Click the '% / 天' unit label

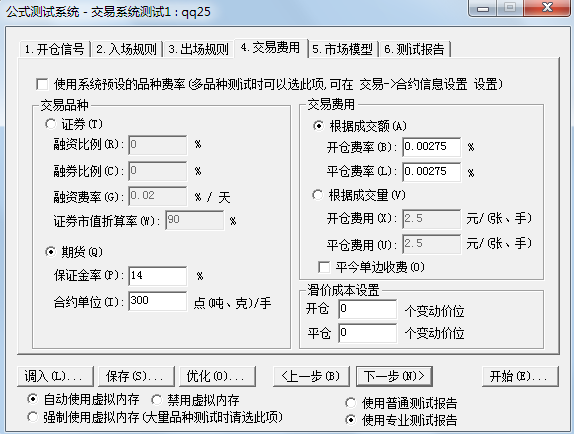[x=212, y=198]
